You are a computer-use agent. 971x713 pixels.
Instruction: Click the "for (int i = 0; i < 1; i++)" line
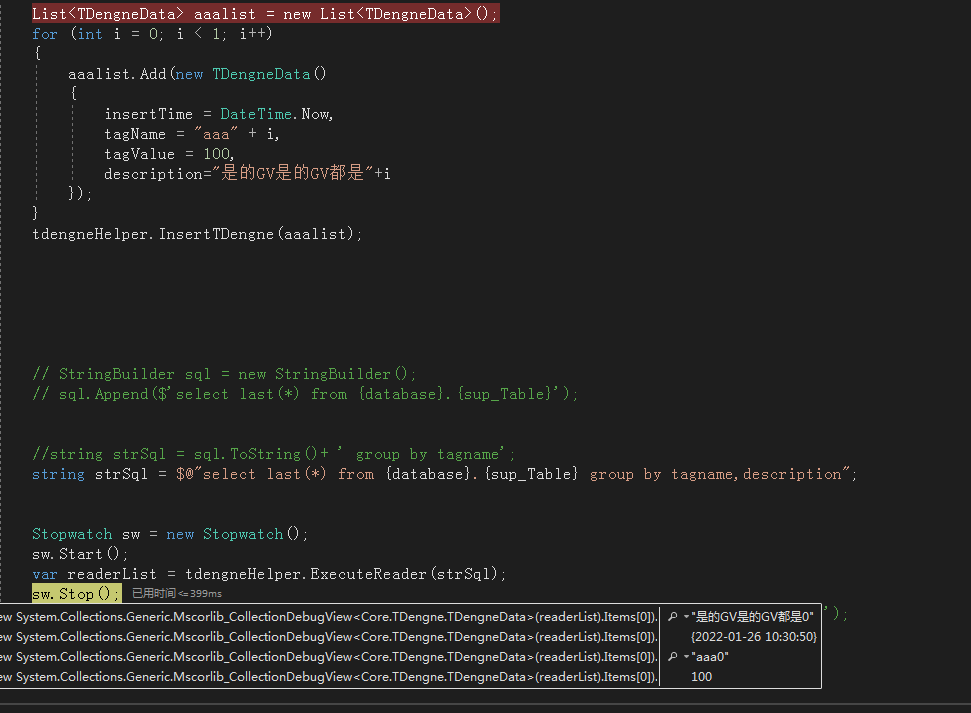[152, 33]
